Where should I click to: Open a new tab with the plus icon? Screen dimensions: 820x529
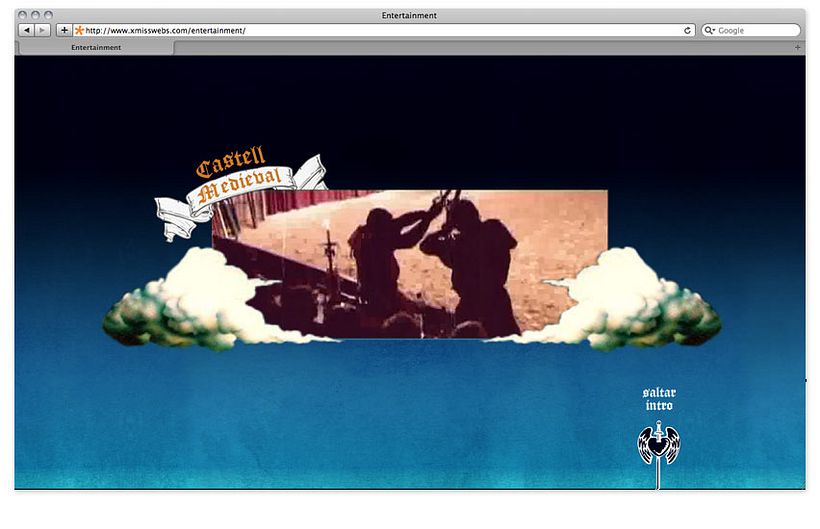click(x=798, y=48)
